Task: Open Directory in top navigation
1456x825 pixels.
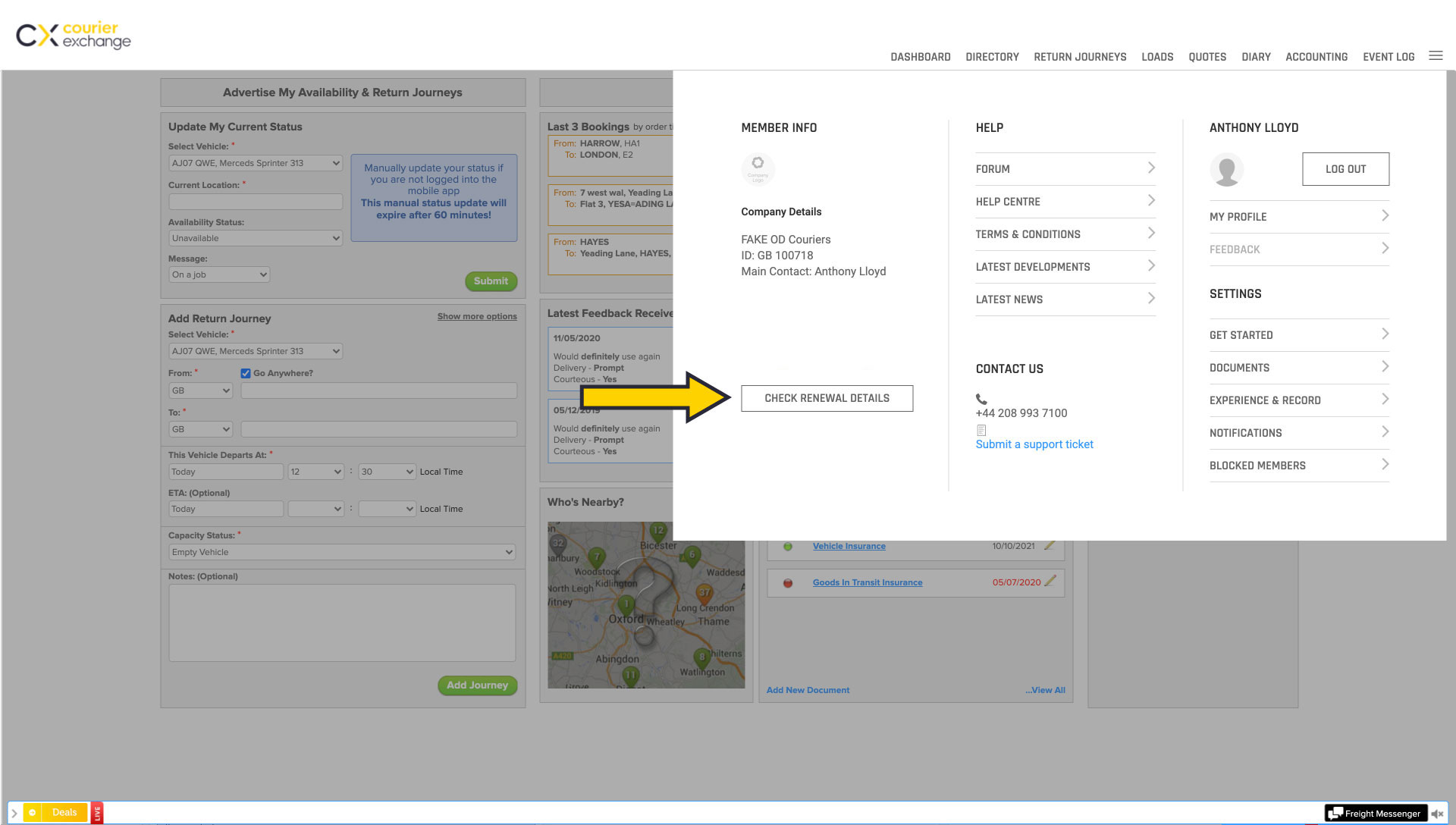Action: pos(992,57)
